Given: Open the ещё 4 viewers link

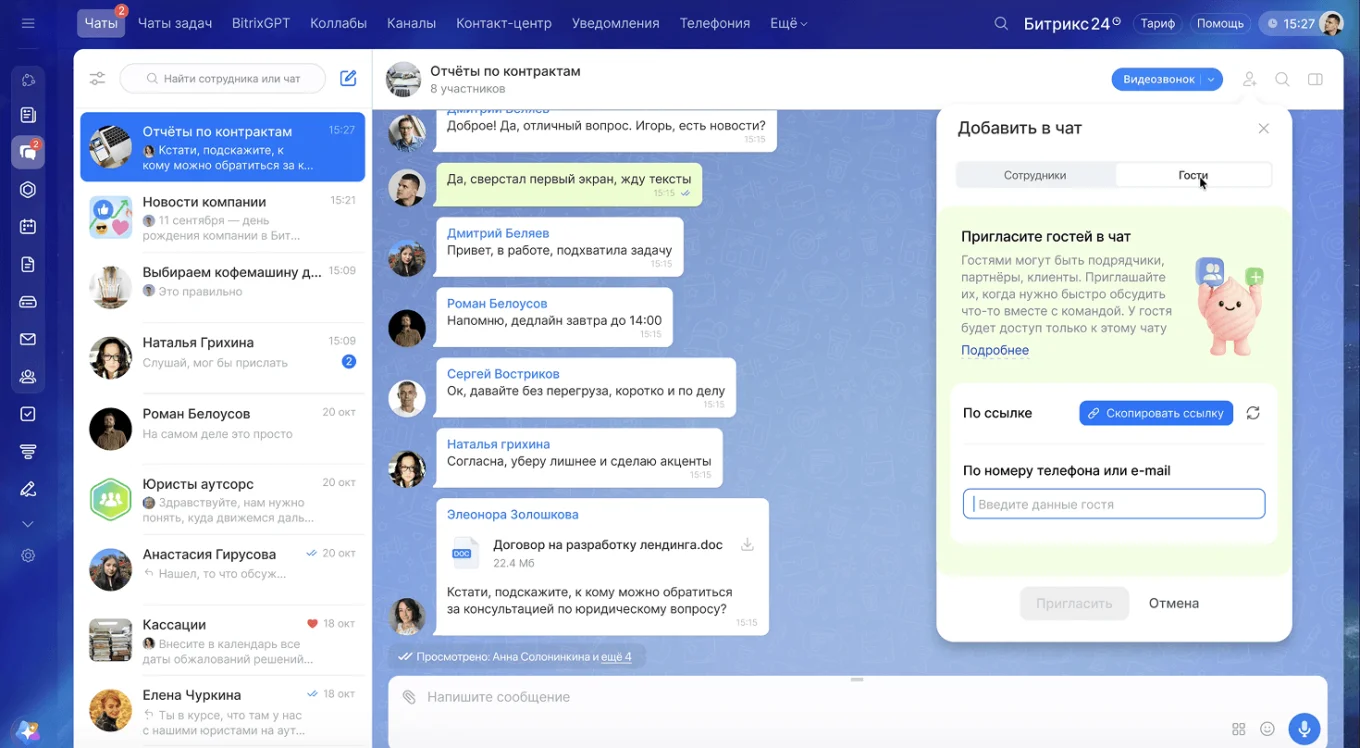Looking at the screenshot, I should click(x=616, y=656).
